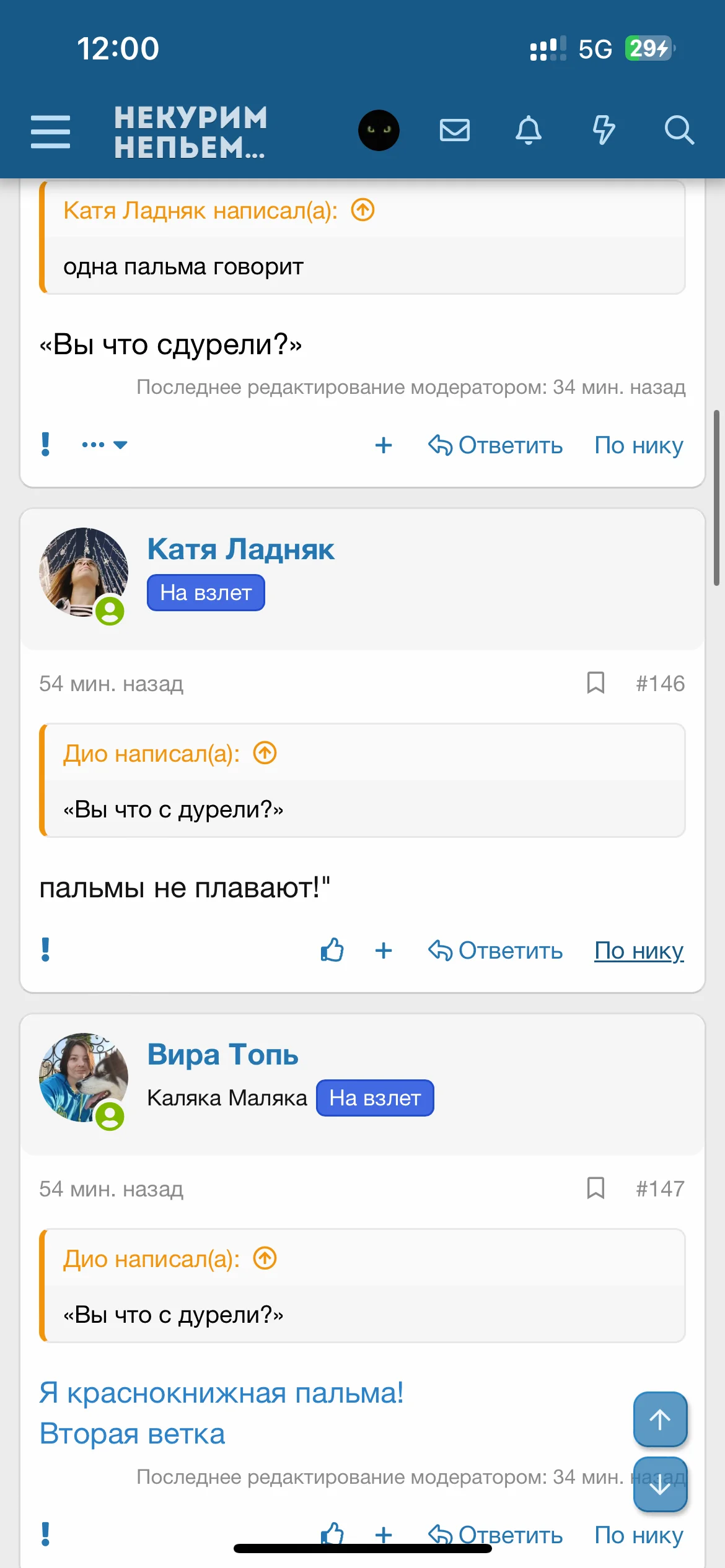Report post #147 with exclamation icon
Image resolution: width=725 pixels, height=1568 pixels.
coord(44,1533)
